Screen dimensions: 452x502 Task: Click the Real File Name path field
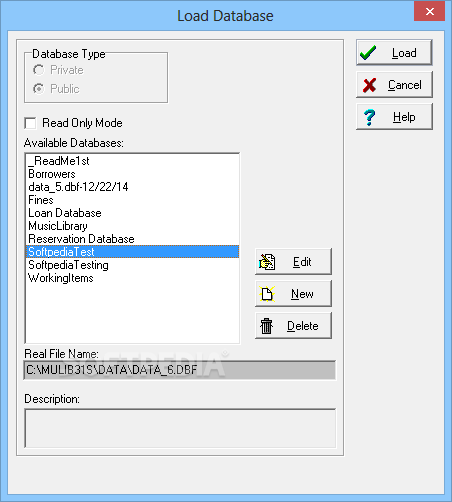tap(180, 370)
